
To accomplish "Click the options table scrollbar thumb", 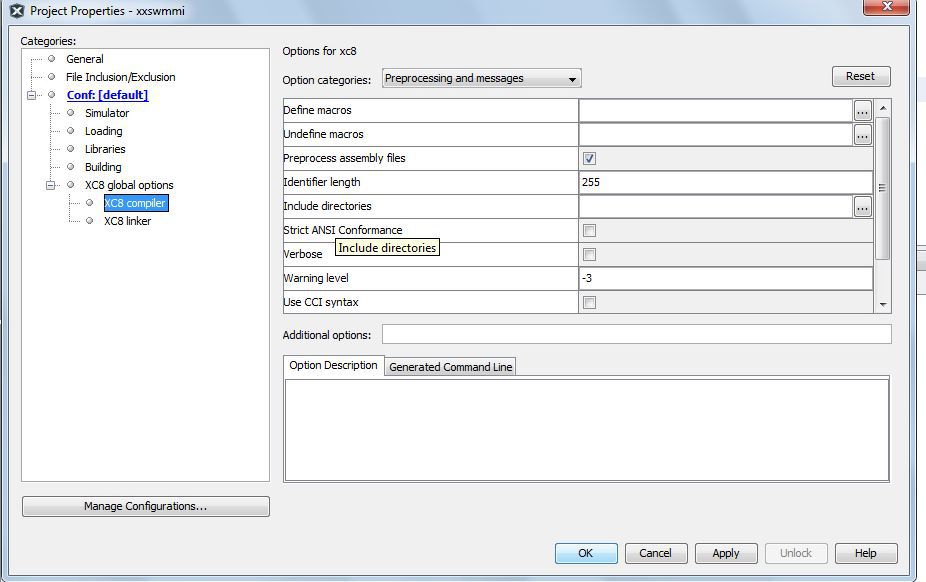I will pos(883,188).
